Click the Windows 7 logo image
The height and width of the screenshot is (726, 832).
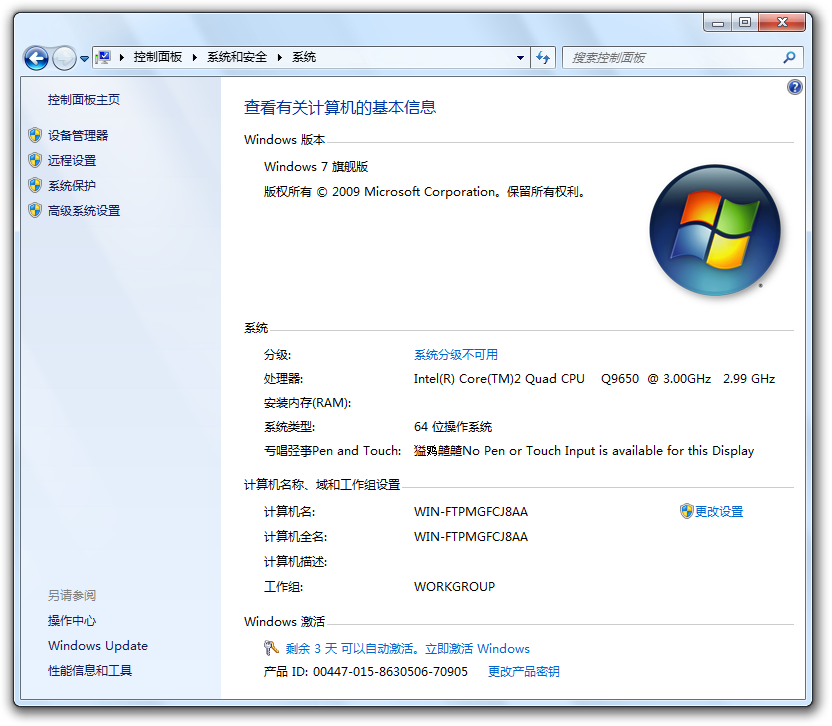click(x=715, y=230)
